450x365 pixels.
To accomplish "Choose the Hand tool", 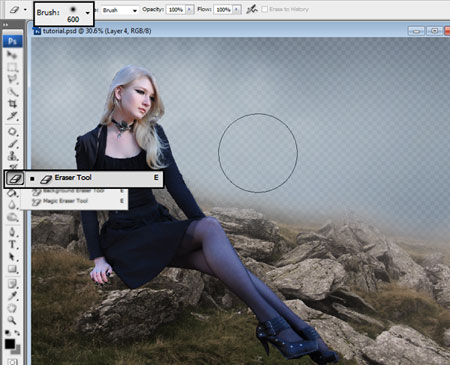I will [x=12, y=308].
